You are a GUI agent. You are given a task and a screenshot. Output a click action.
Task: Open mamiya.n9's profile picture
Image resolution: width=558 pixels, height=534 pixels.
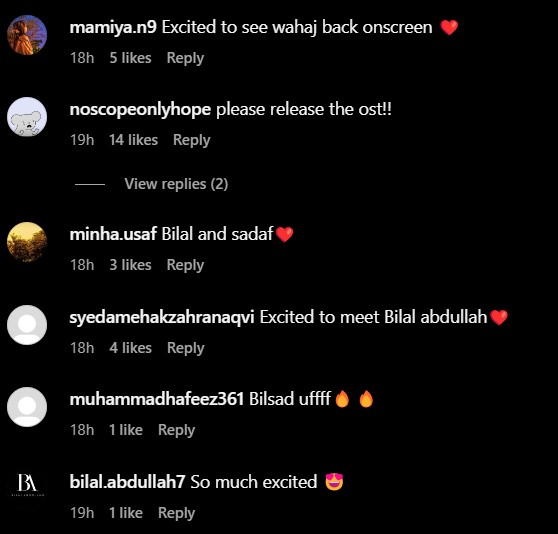click(27, 35)
